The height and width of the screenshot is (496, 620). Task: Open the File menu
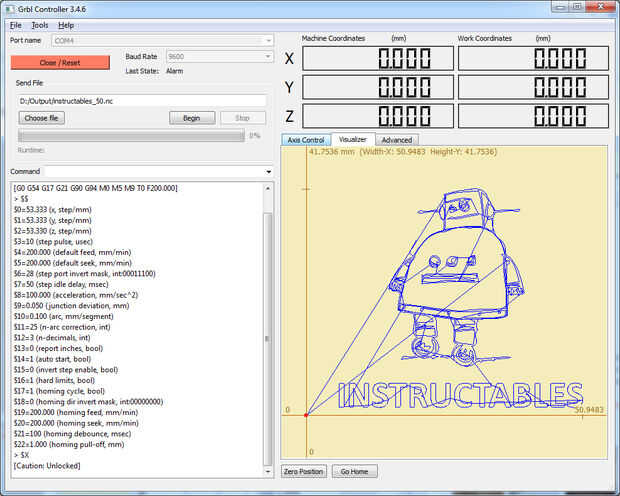pyautogui.click(x=15, y=25)
